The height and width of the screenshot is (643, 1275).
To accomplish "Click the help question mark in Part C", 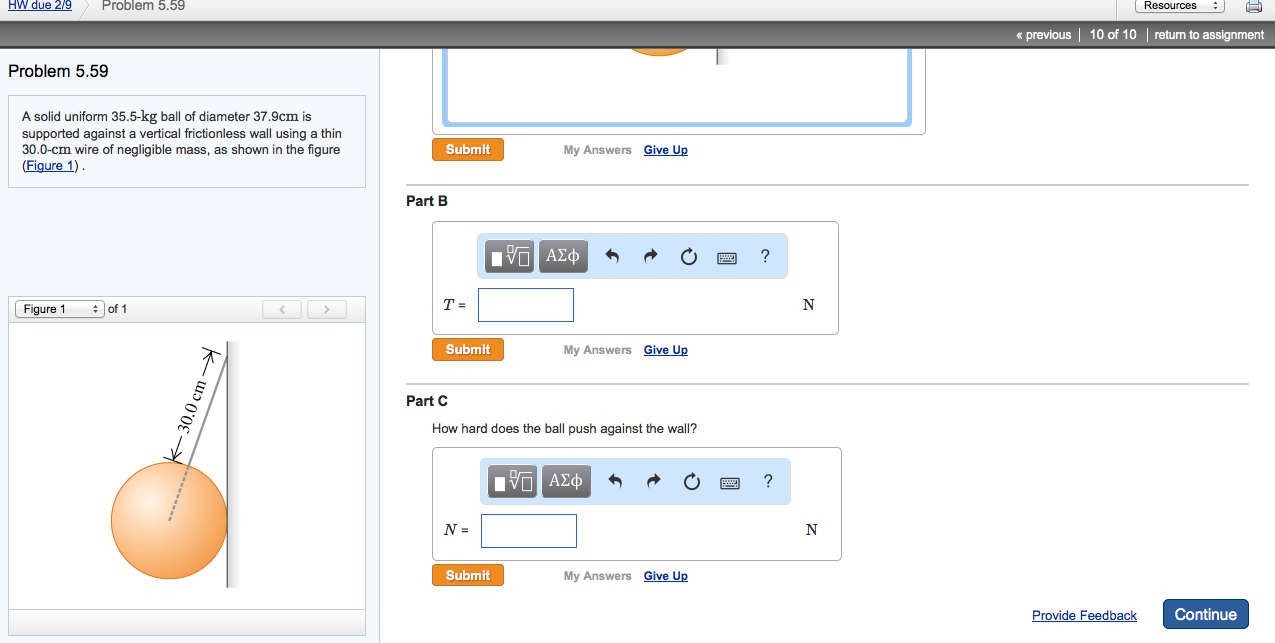I will click(x=768, y=482).
